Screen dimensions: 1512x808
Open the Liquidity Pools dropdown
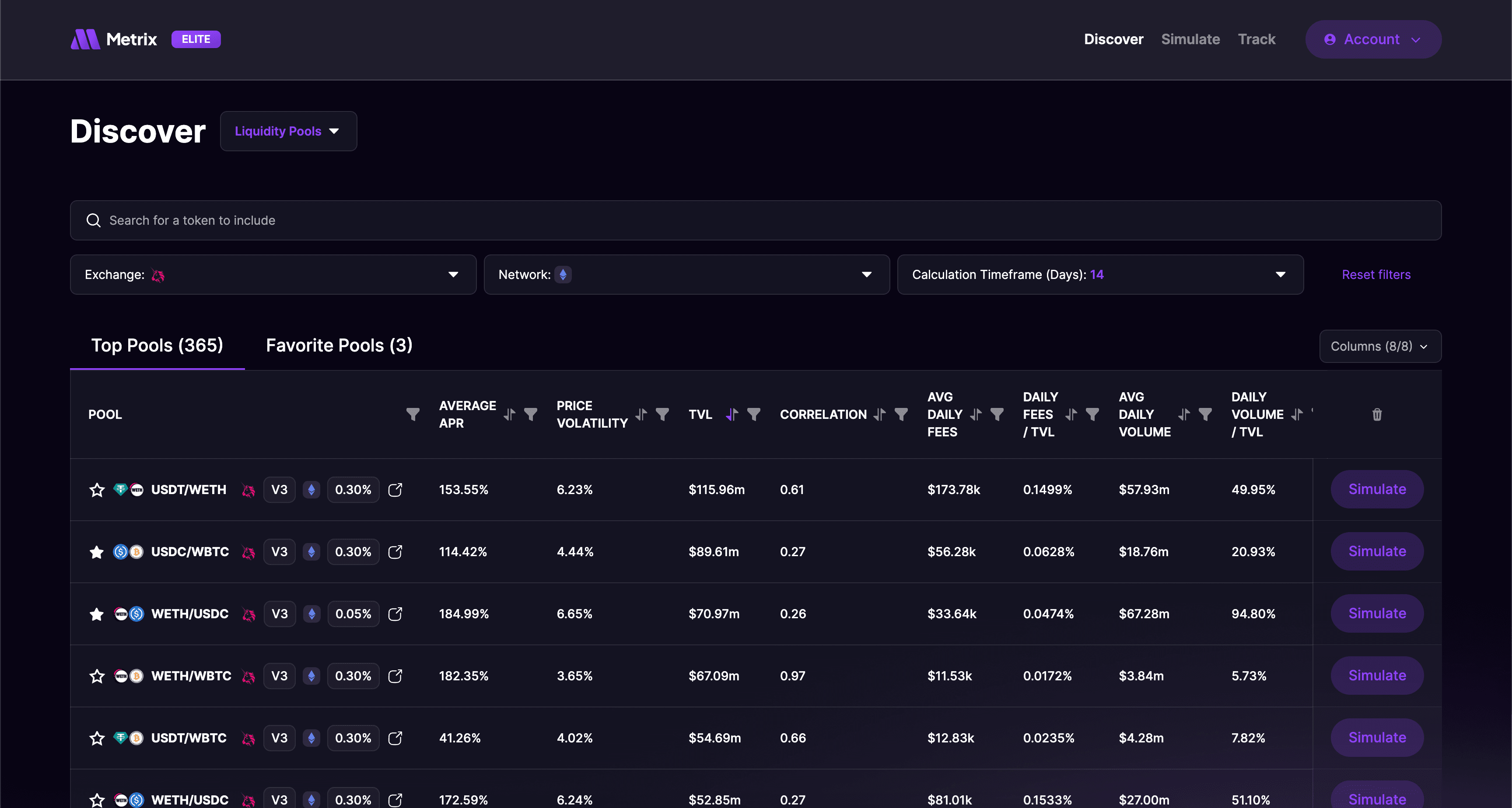pos(288,131)
